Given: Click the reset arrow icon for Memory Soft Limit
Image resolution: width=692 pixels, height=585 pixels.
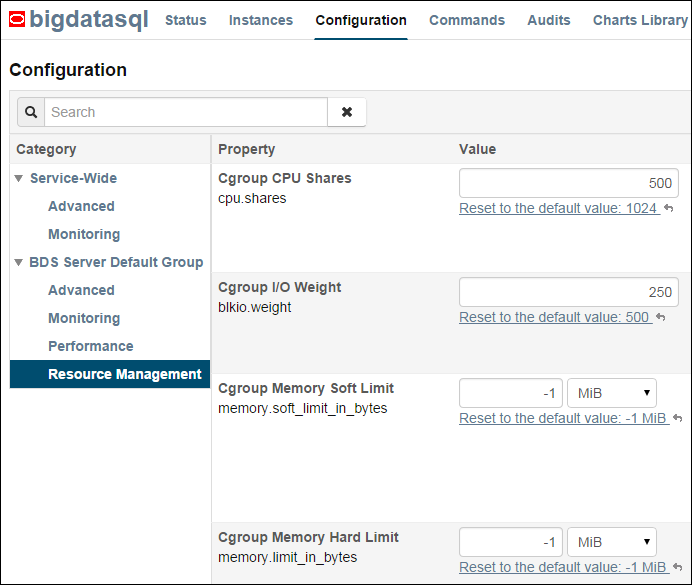Looking at the screenshot, I should click(678, 418).
